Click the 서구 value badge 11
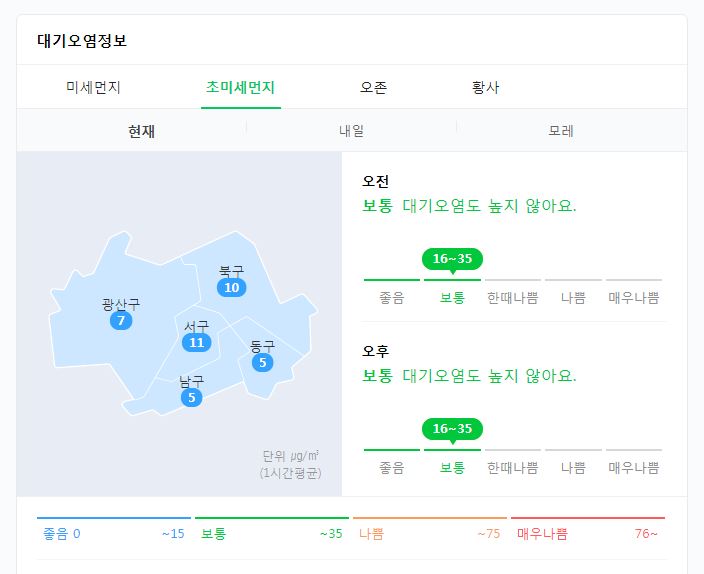704x574 pixels. 197,343
